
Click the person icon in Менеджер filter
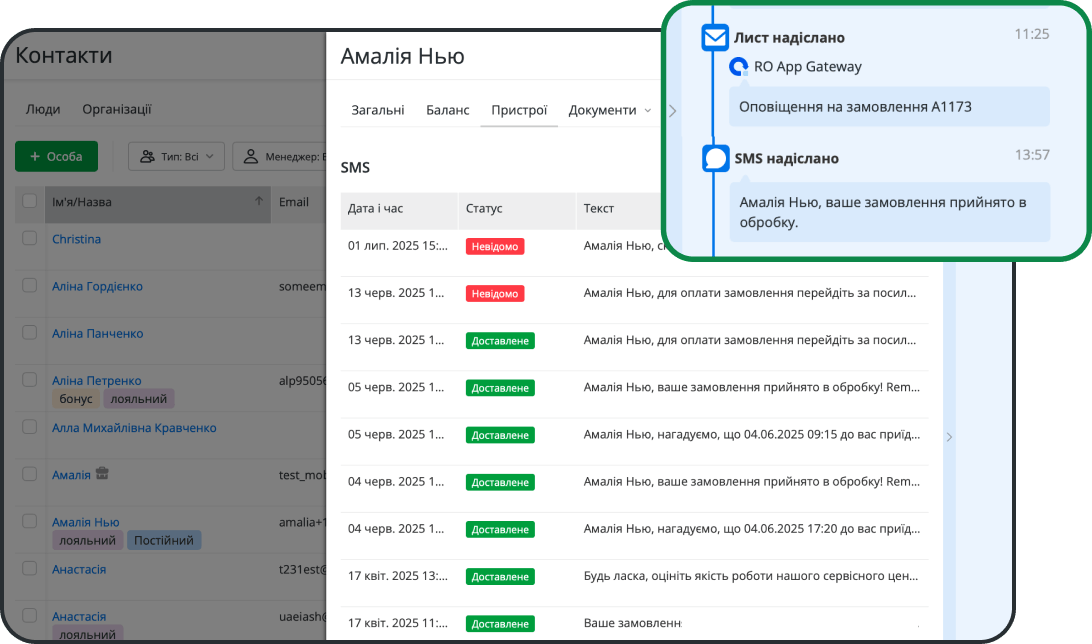(251, 157)
